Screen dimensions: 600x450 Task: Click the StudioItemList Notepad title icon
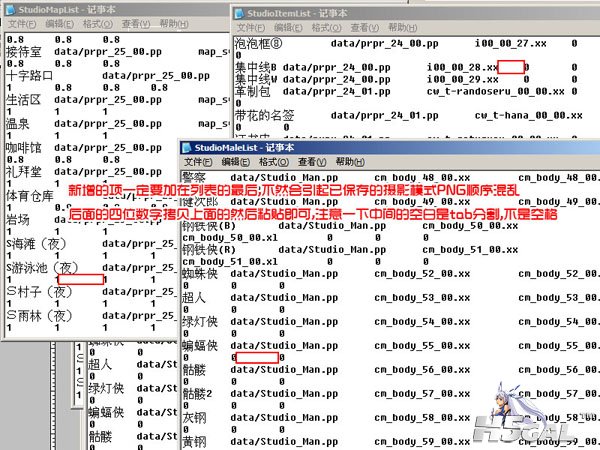[x=240, y=13]
